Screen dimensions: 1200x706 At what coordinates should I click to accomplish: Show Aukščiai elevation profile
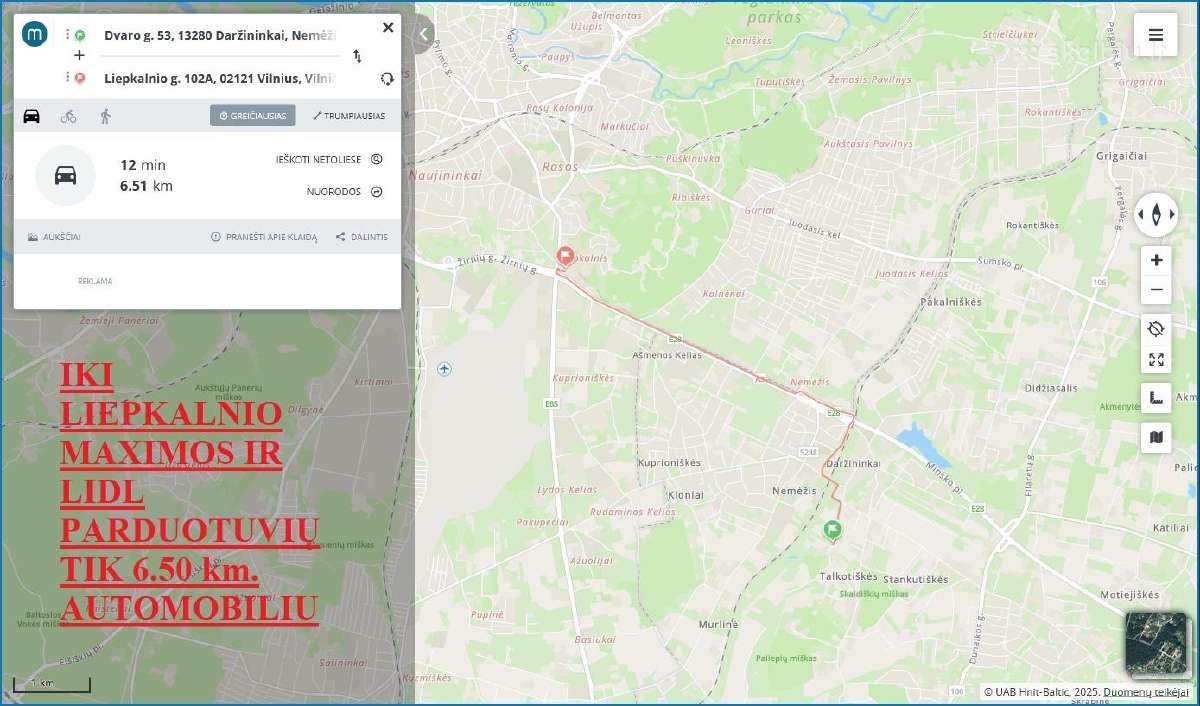coord(55,237)
